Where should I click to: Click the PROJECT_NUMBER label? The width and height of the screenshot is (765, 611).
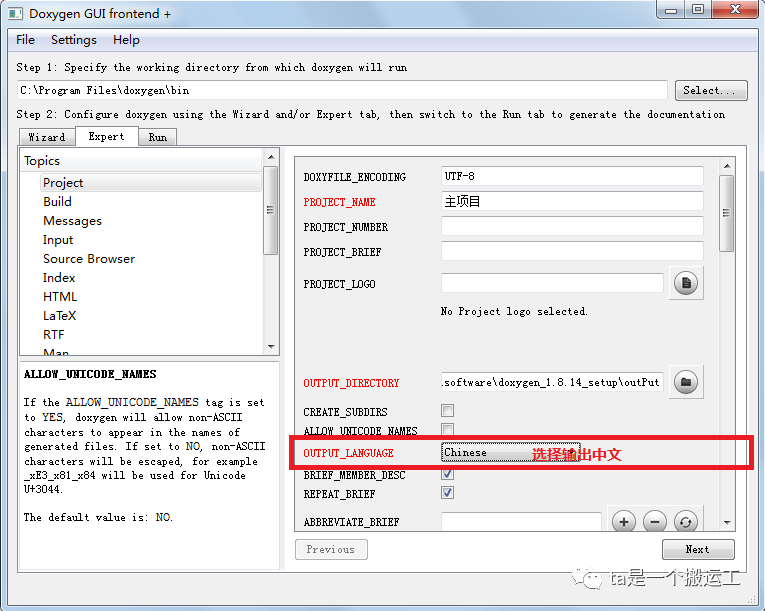click(346, 227)
